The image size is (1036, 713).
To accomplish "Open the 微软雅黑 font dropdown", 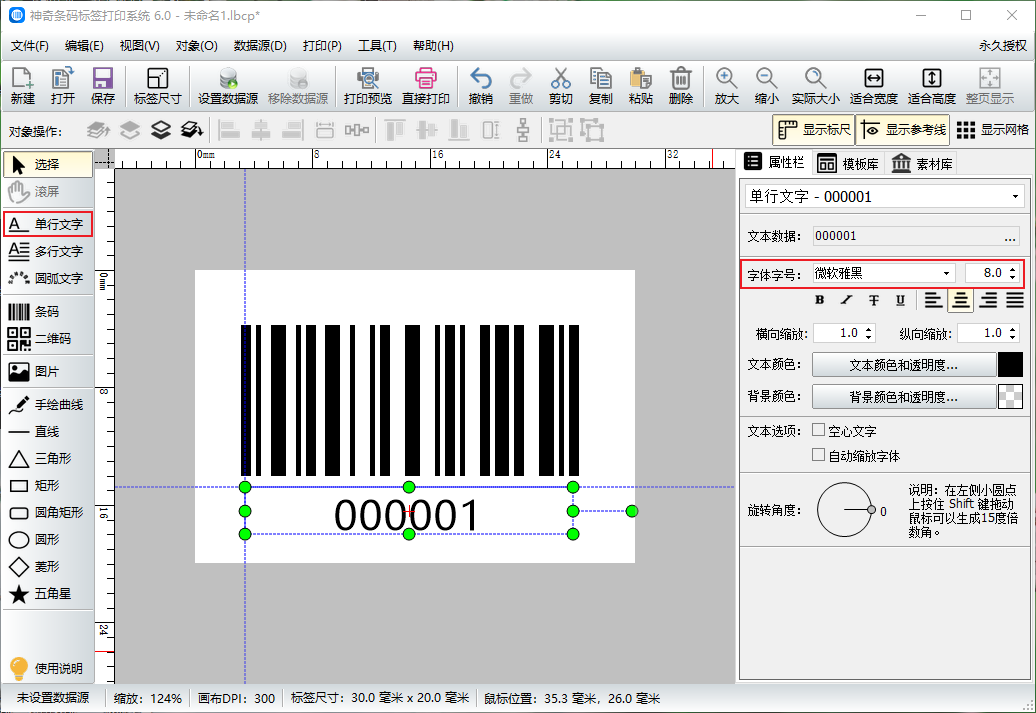I will 946,273.
